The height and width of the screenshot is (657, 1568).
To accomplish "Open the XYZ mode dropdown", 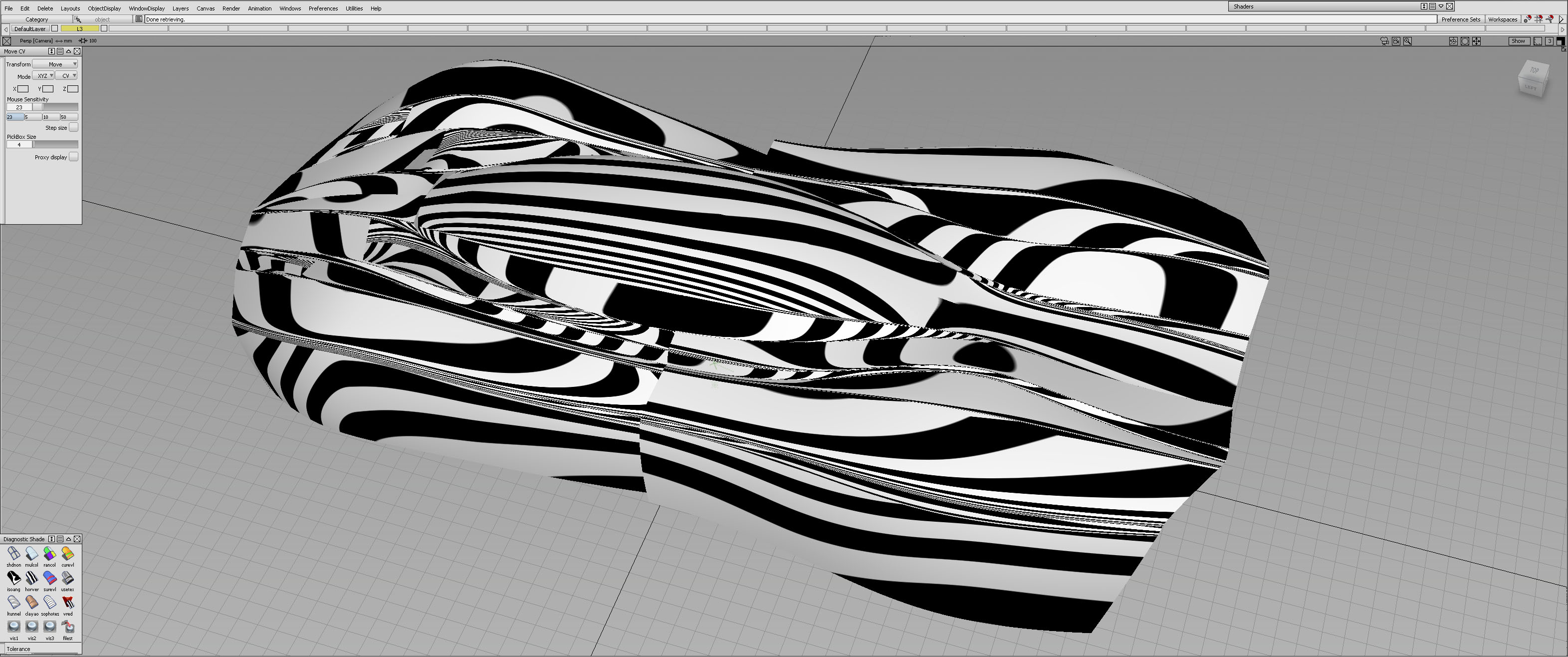I will (x=43, y=75).
